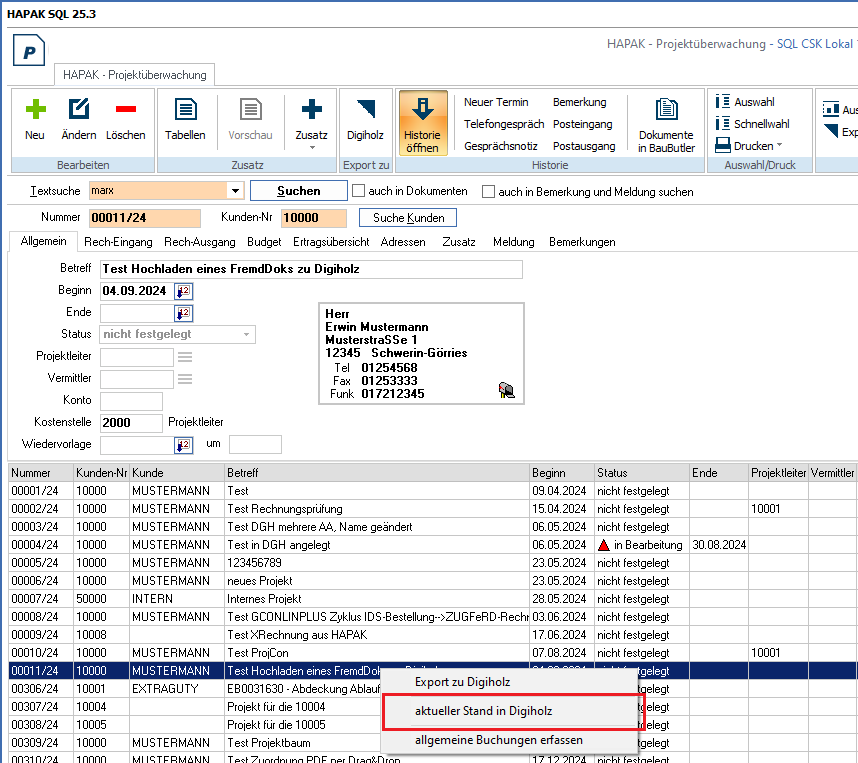Image resolution: width=858 pixels, height=763 pixels.
Task: Click the calendar icon beside Beginn date
Action: [x=183, y=291]
